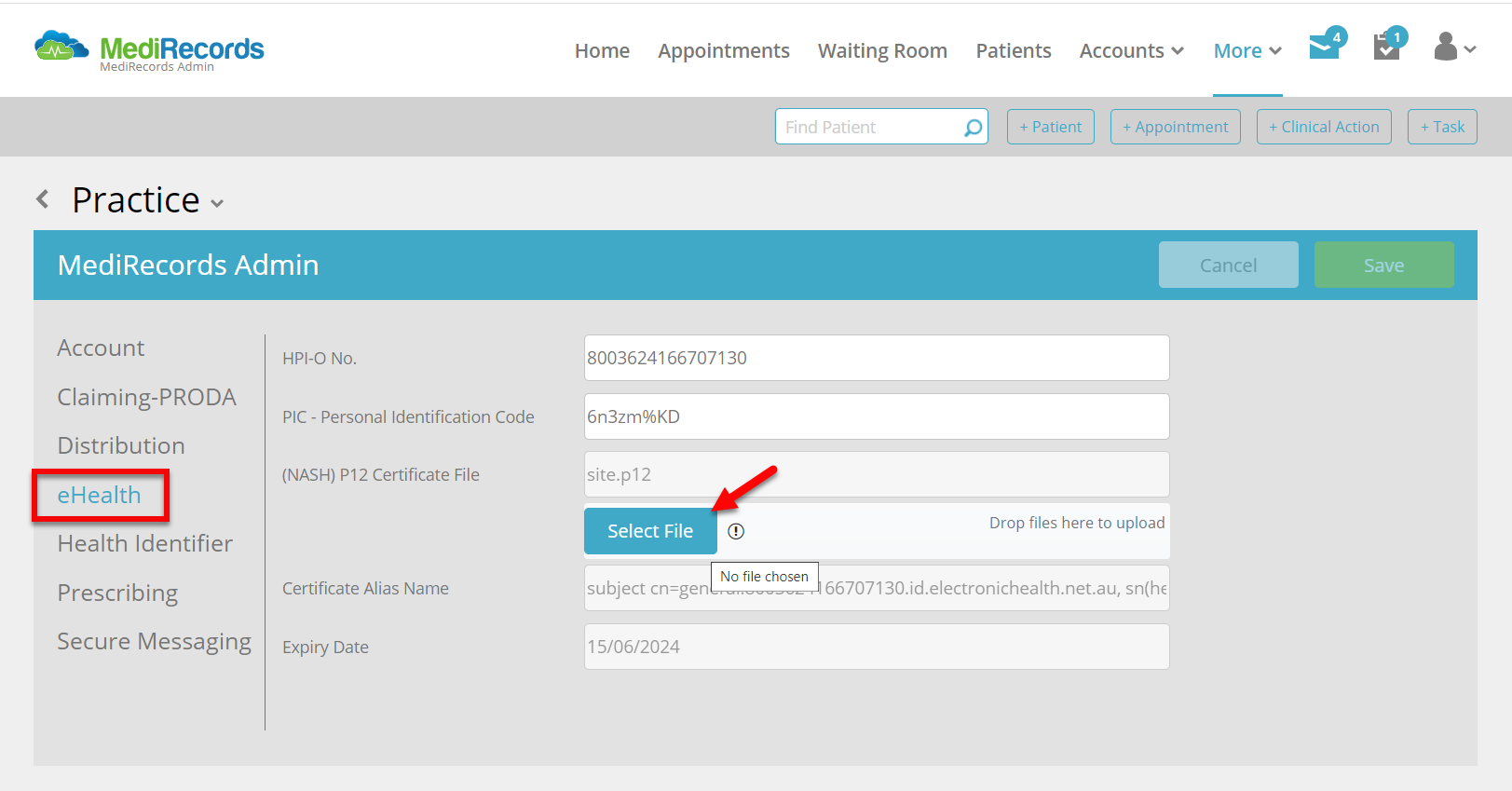
Task: Click the + Task button
Action: tap(1442, 127)
